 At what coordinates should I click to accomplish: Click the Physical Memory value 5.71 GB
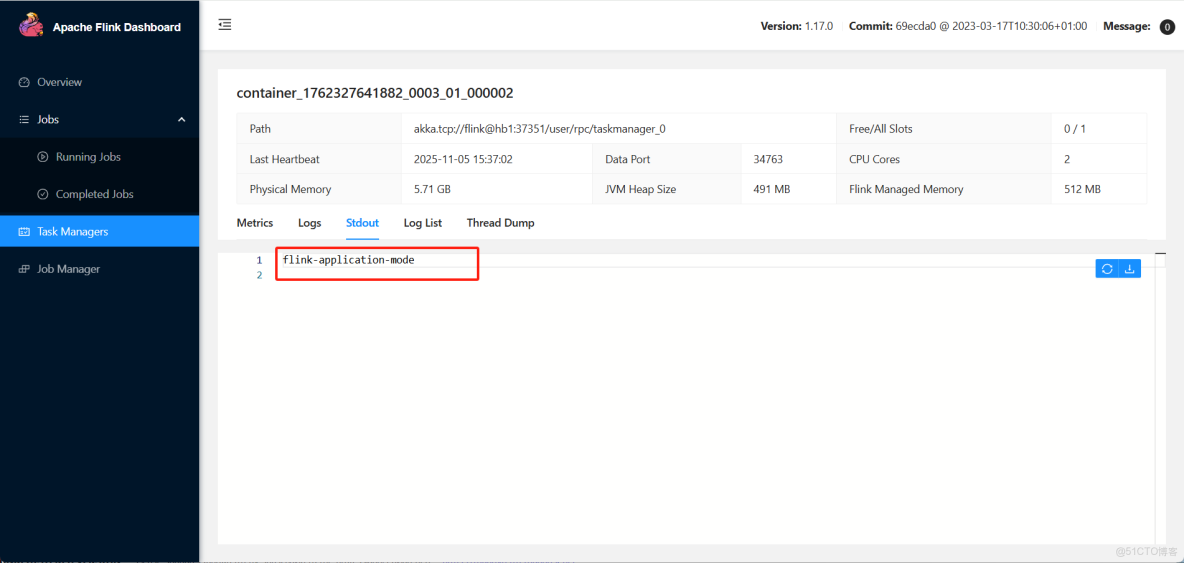[432, 189]
